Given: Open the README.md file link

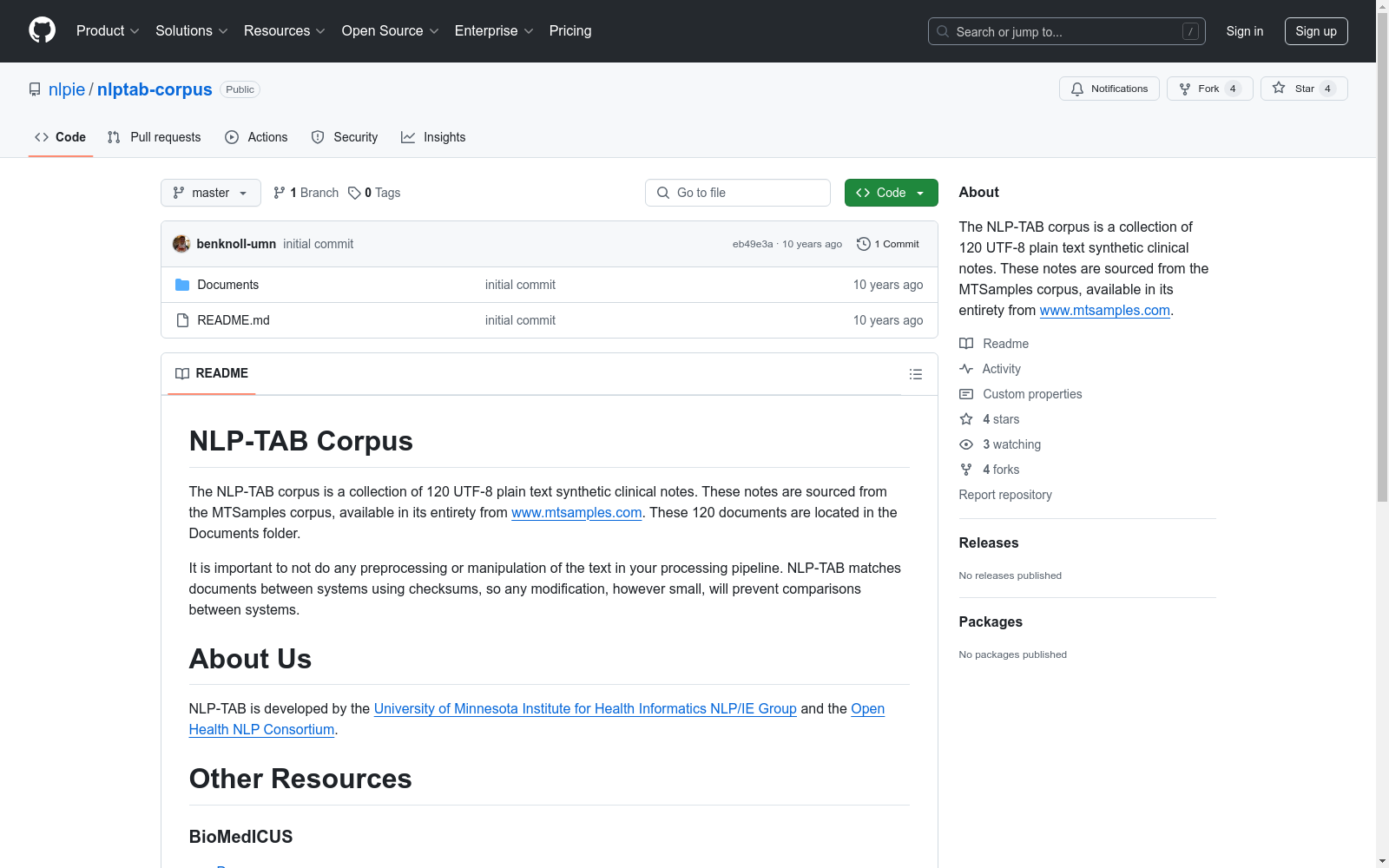Looking at the screenshot, I should [234, 320].
